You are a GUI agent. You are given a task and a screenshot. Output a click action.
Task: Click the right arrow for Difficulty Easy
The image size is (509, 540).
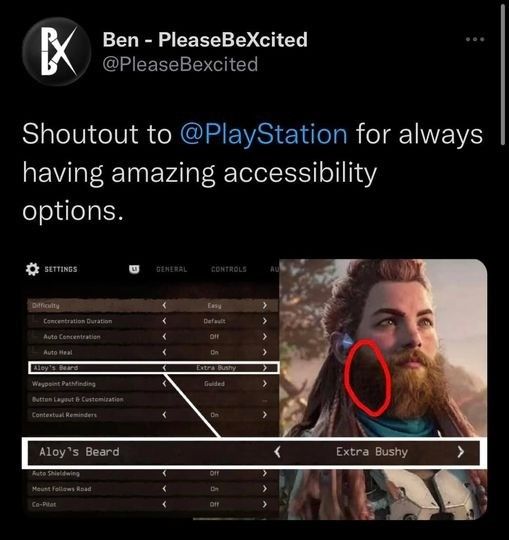[x=264, y=305]
